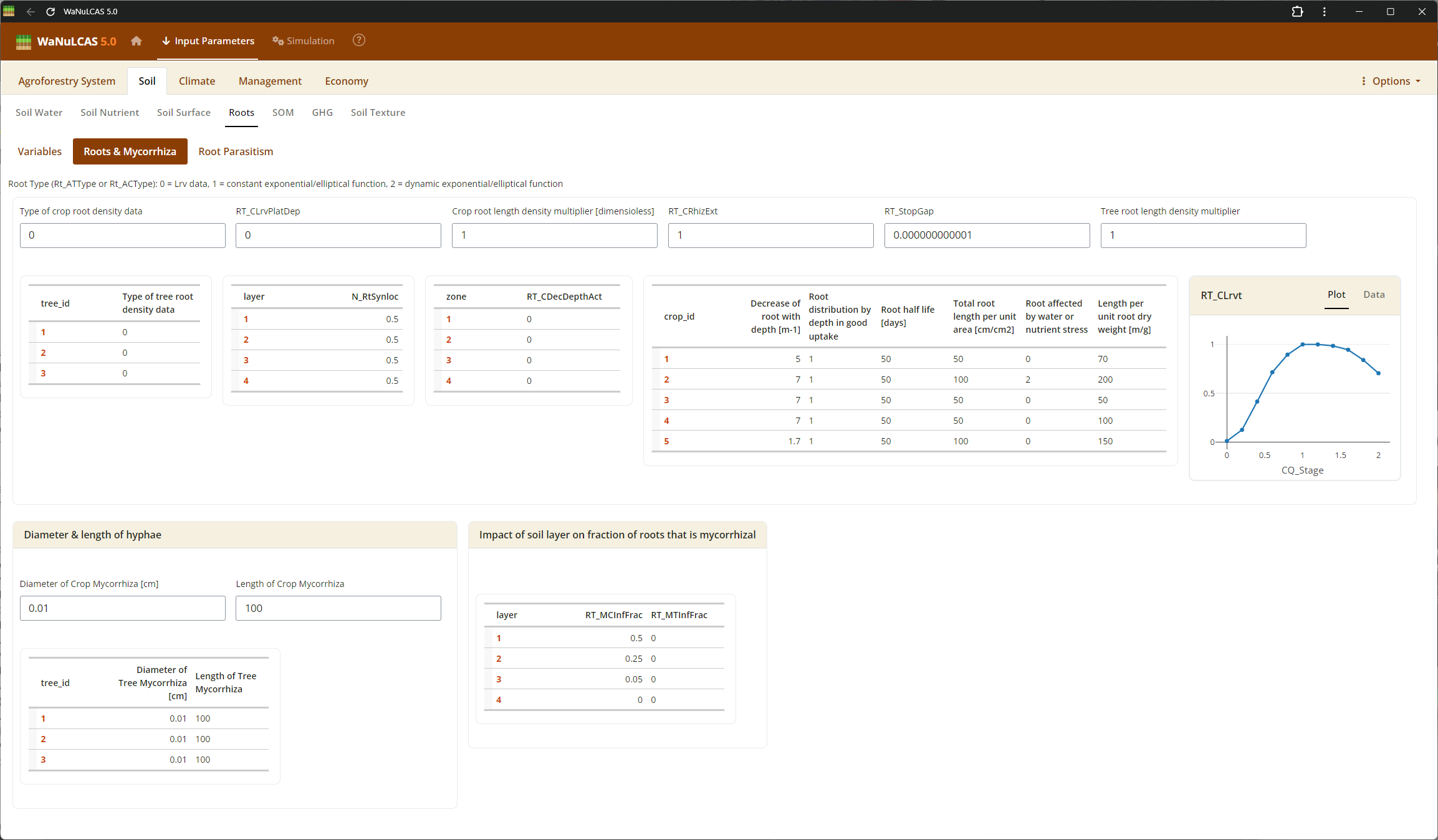Open the help question mark icon
Screen dimensions: 1438x840
pyautogui.click(x=358, y=41)
